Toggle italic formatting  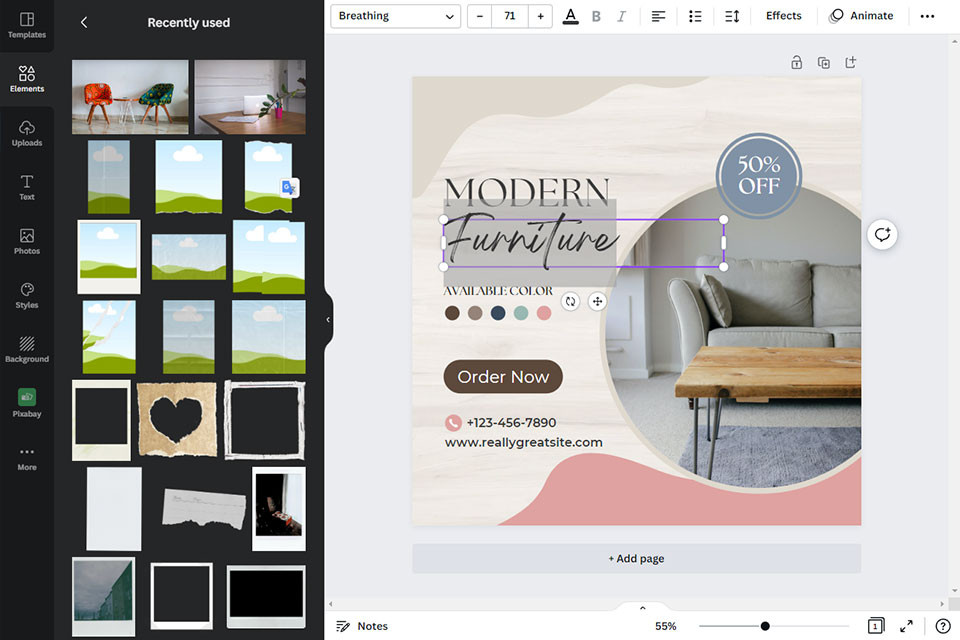click(x=621, y=16)
